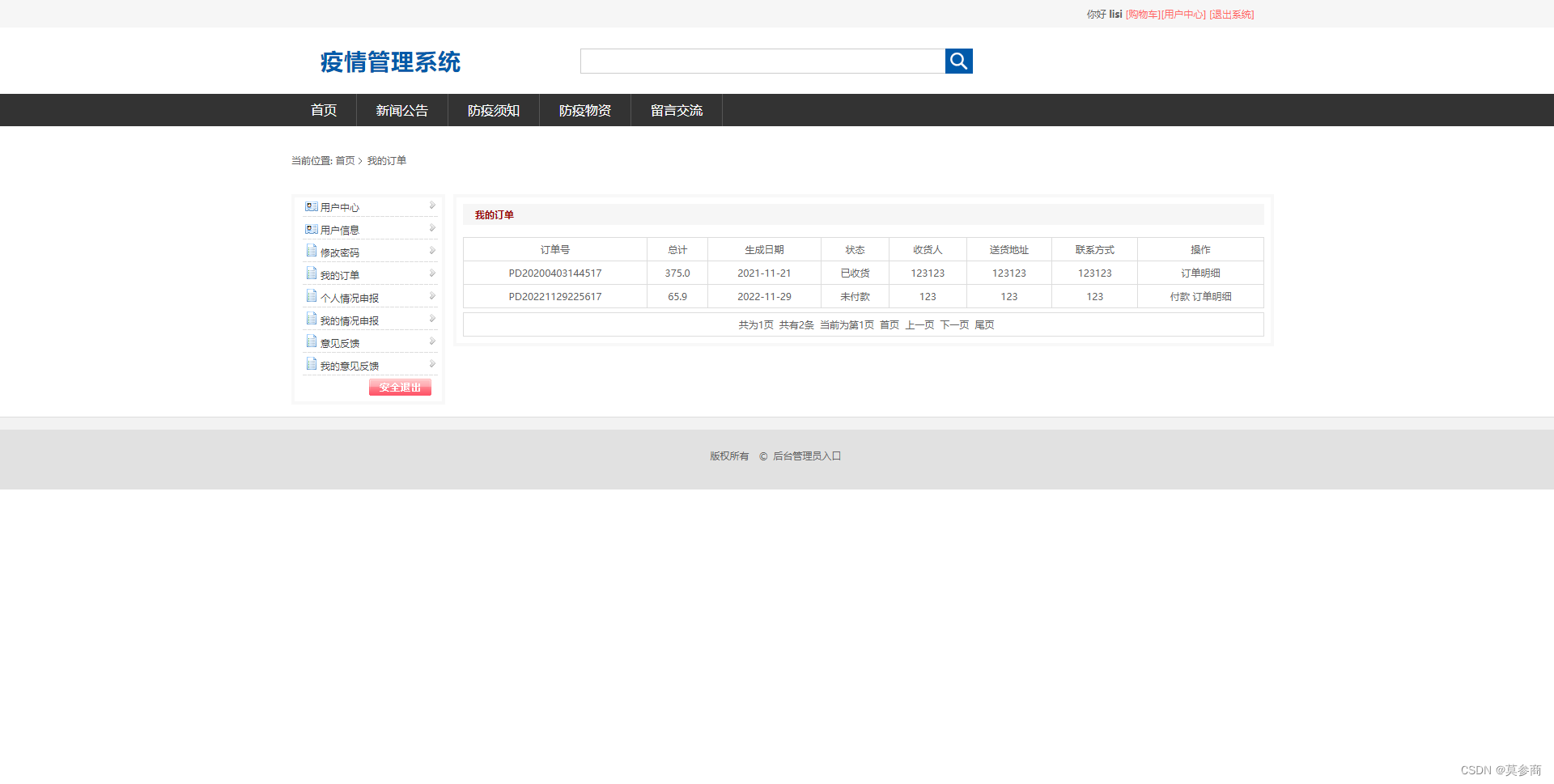Open the 留言交流 navigation tab
Screen dimensions: 1554x784
(x=677, y=110)
